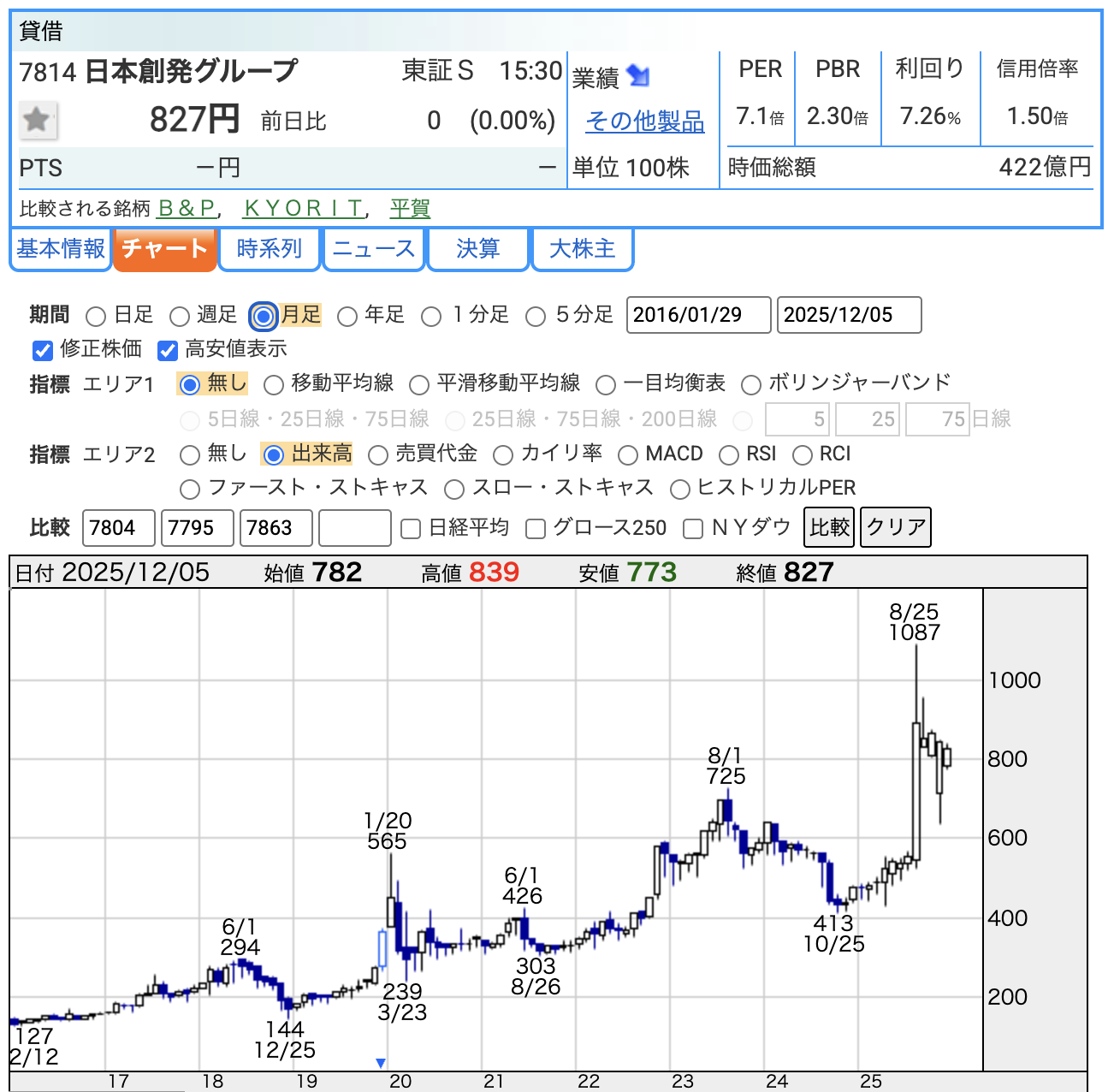Toggle the 高安値表示 checkbox
This screenshot has height=1092, width=1114.
pos(168,351)
